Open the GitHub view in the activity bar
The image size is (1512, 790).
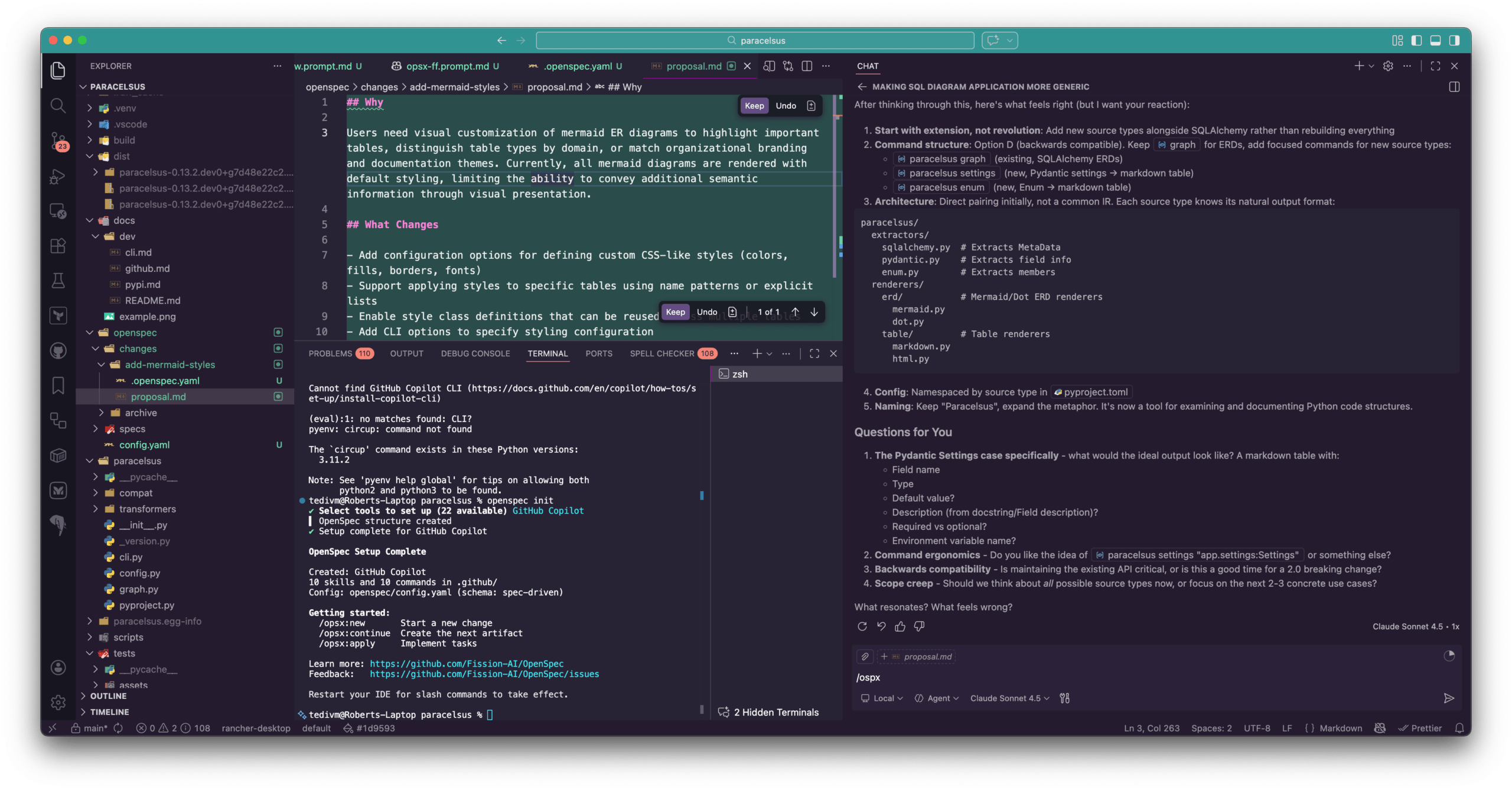tap(58, 352)
